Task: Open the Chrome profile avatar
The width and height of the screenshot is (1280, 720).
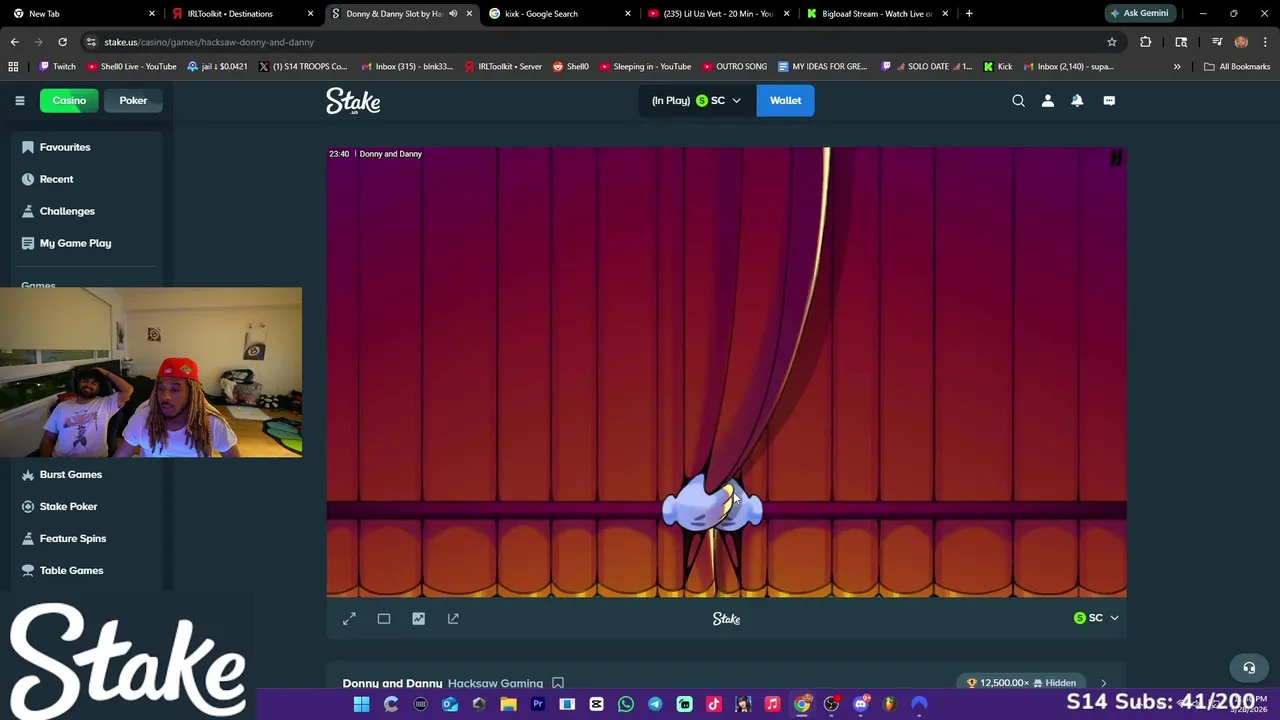Action: [1241, 42]
